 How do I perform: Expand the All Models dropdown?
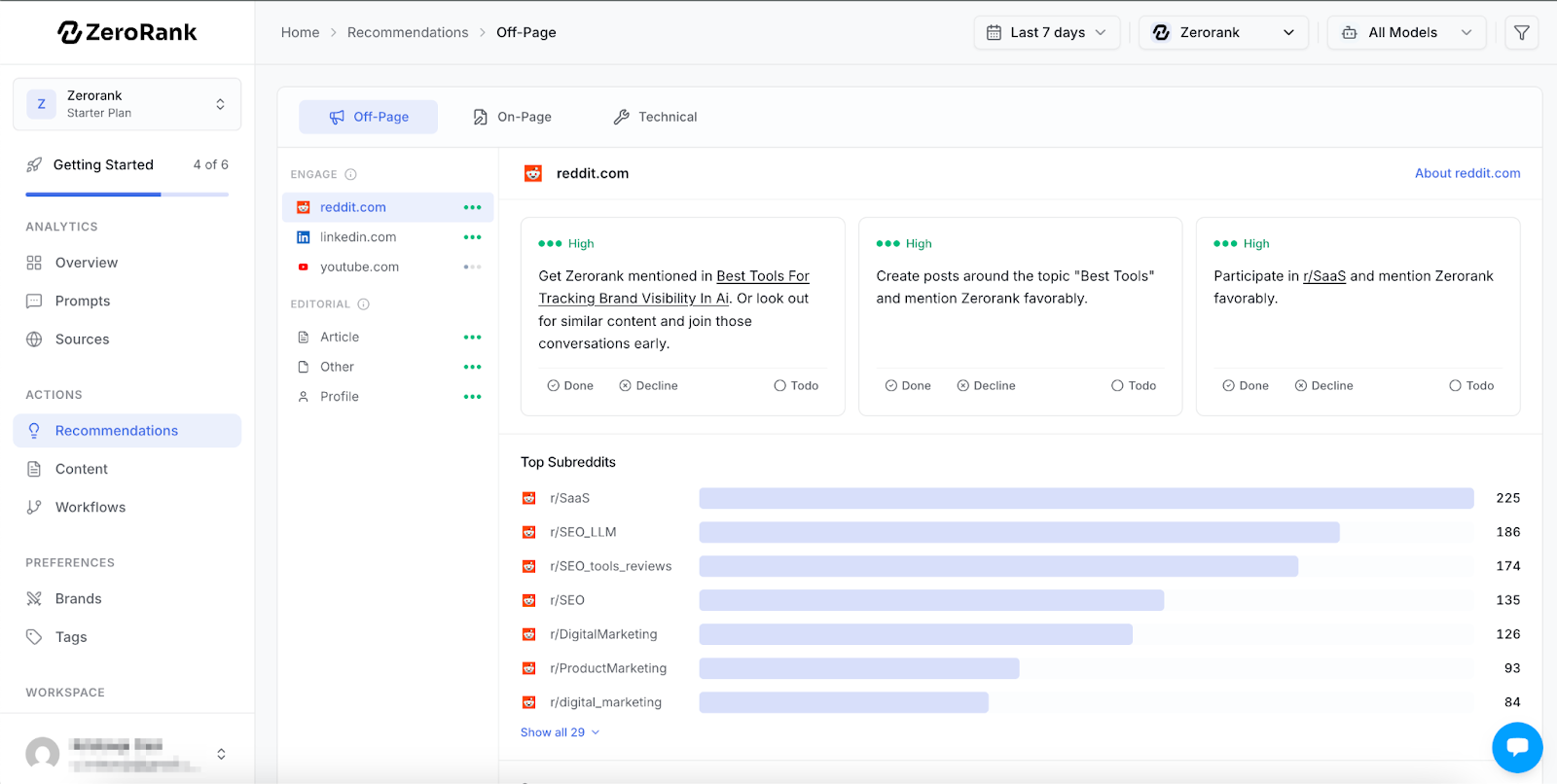pos(1406,33)
